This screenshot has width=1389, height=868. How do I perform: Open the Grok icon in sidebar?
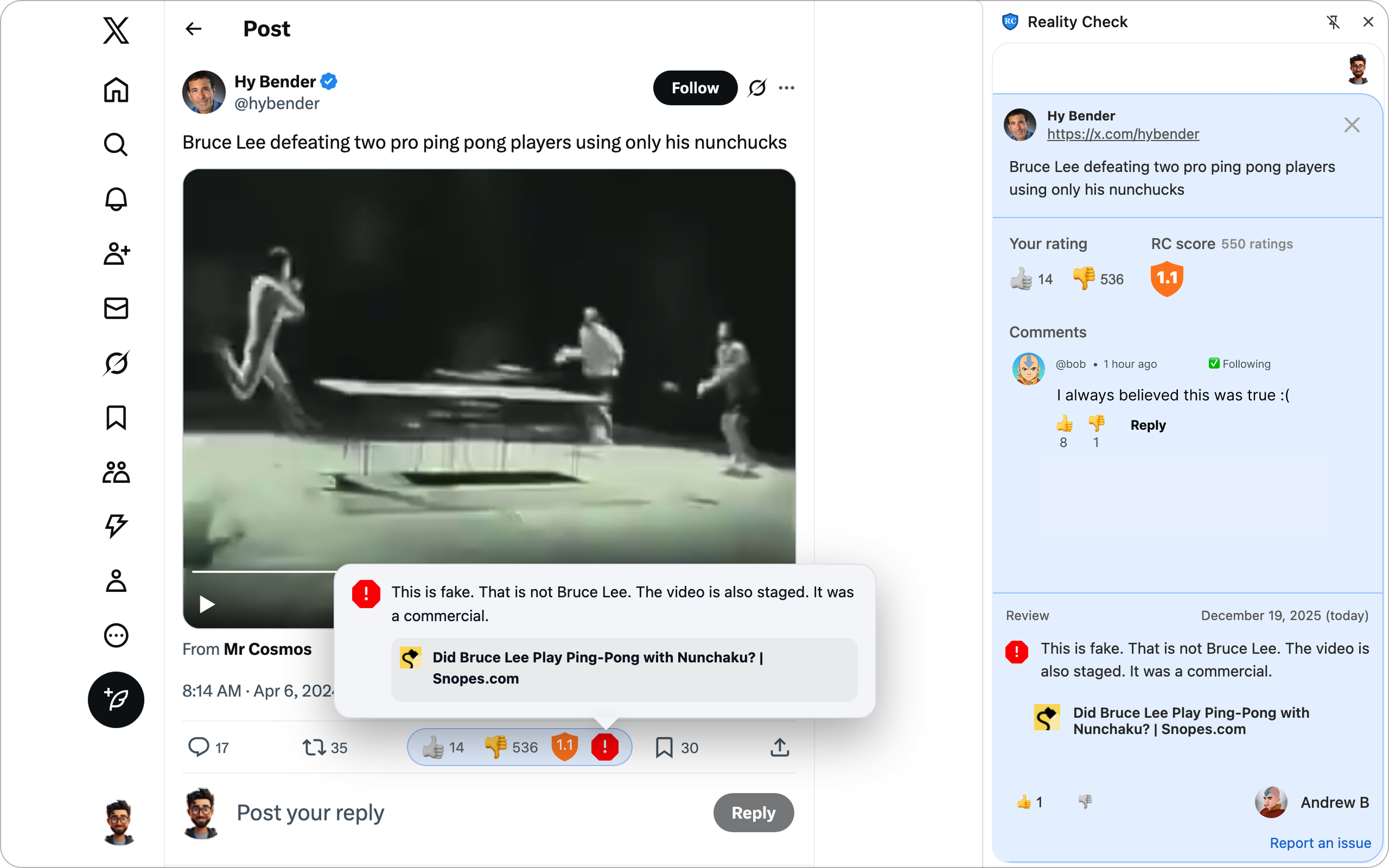116,363
